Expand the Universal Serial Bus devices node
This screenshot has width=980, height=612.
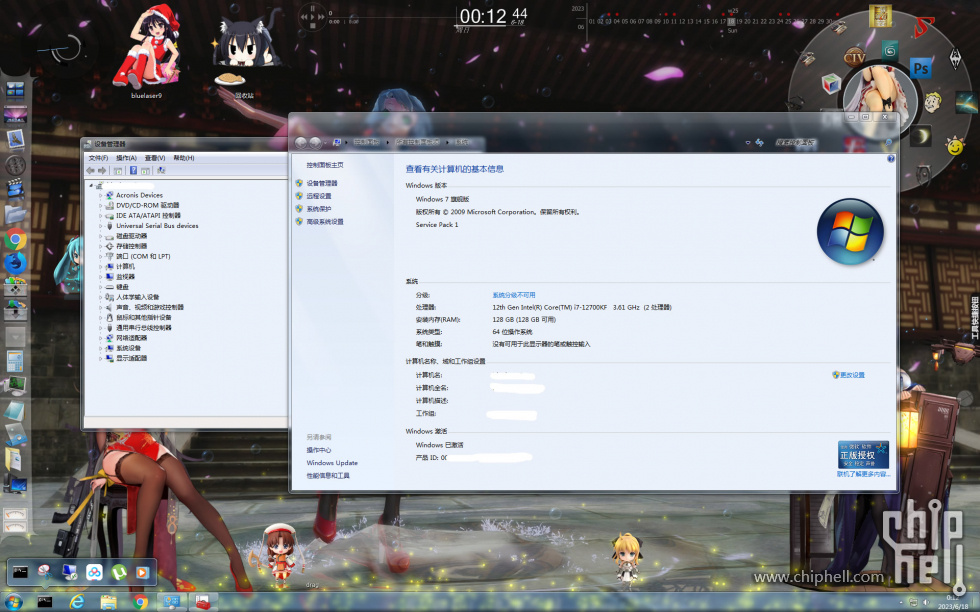click(x=100, y=226)
